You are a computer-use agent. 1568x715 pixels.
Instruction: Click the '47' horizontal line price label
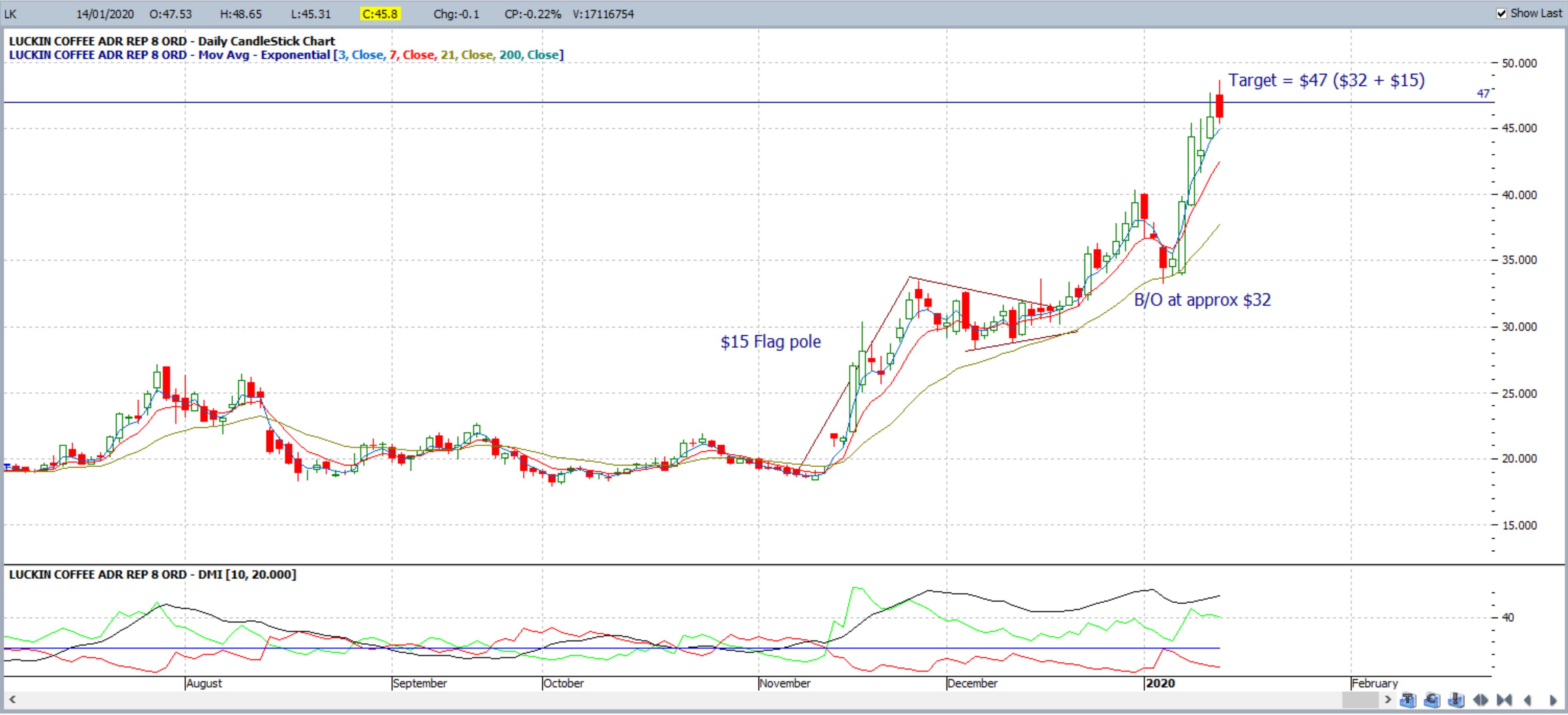tap(1483, 94)
